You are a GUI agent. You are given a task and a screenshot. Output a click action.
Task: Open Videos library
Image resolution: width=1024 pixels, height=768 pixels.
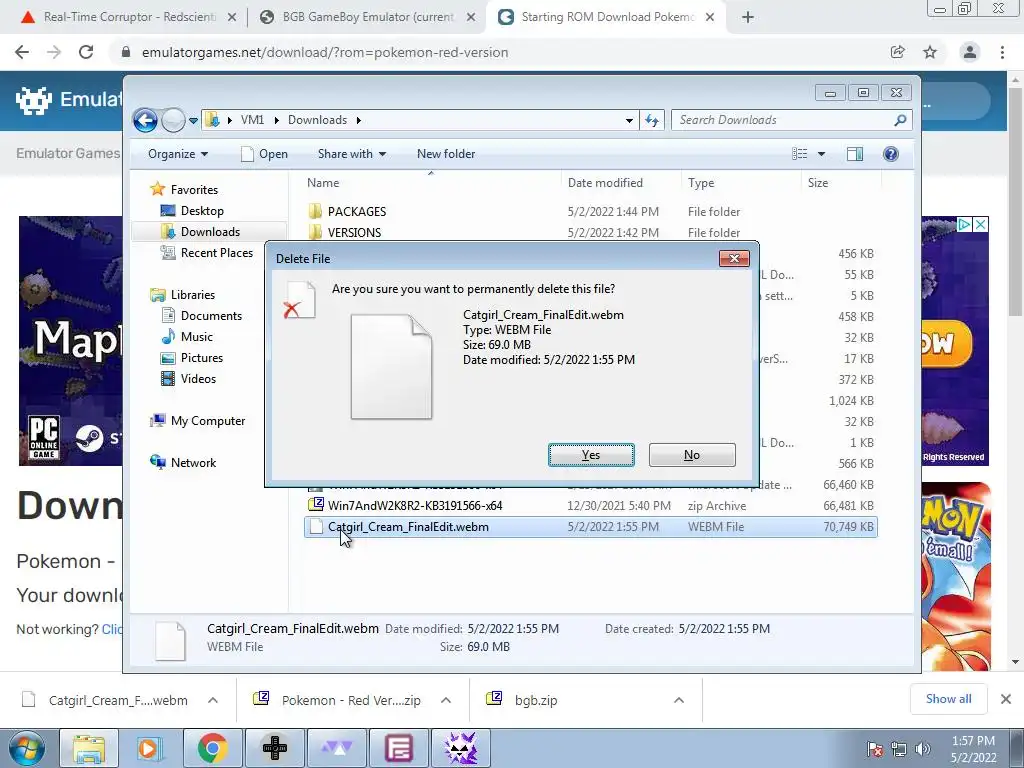pos(198,379)
